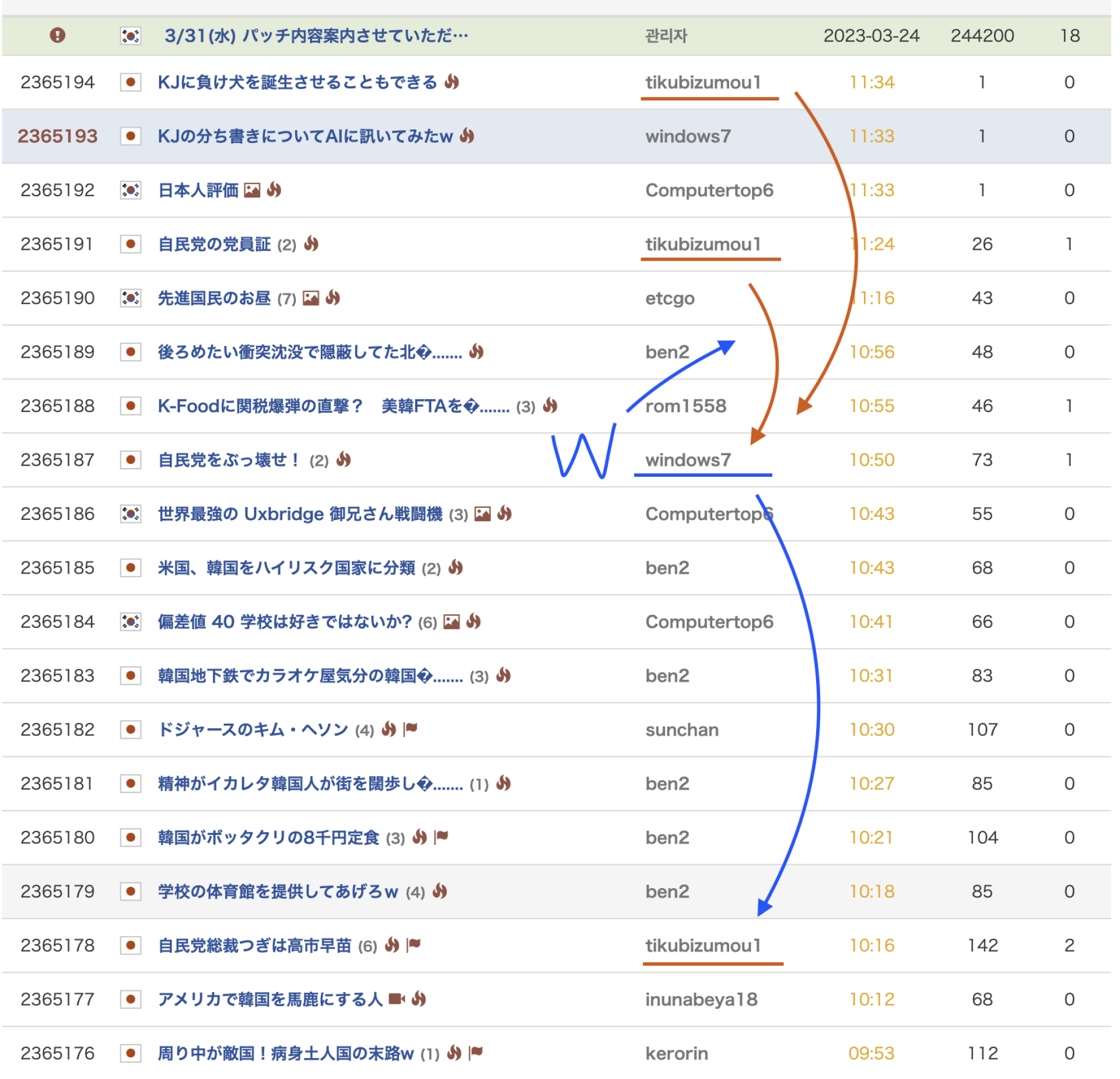The height and width of the screenshot is (1079, 1120).
Task: Open comment count (7) on 先進国民のお昼
Action: tap(286, 299)
